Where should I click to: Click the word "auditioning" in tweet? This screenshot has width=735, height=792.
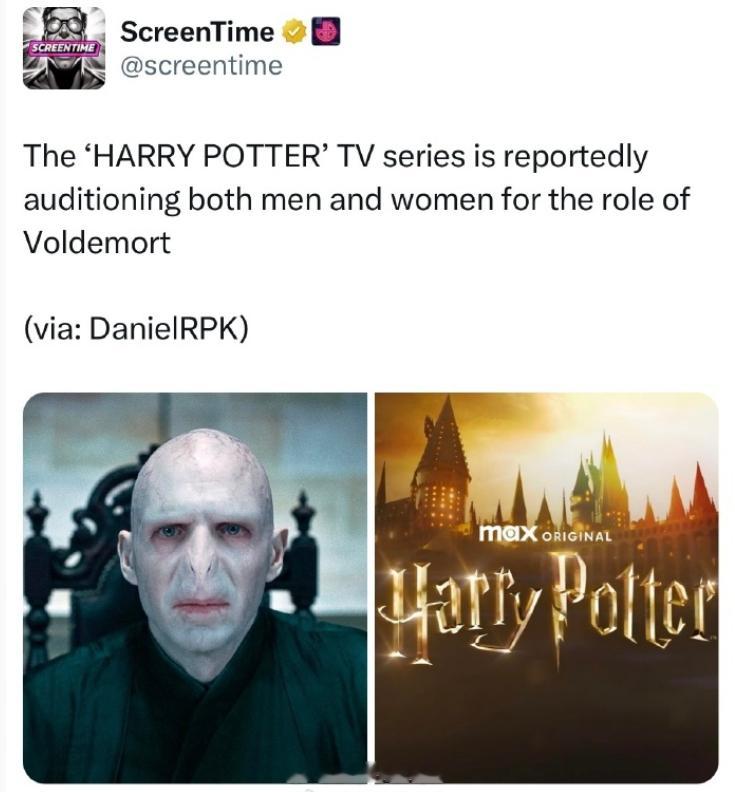click(102, 200)
